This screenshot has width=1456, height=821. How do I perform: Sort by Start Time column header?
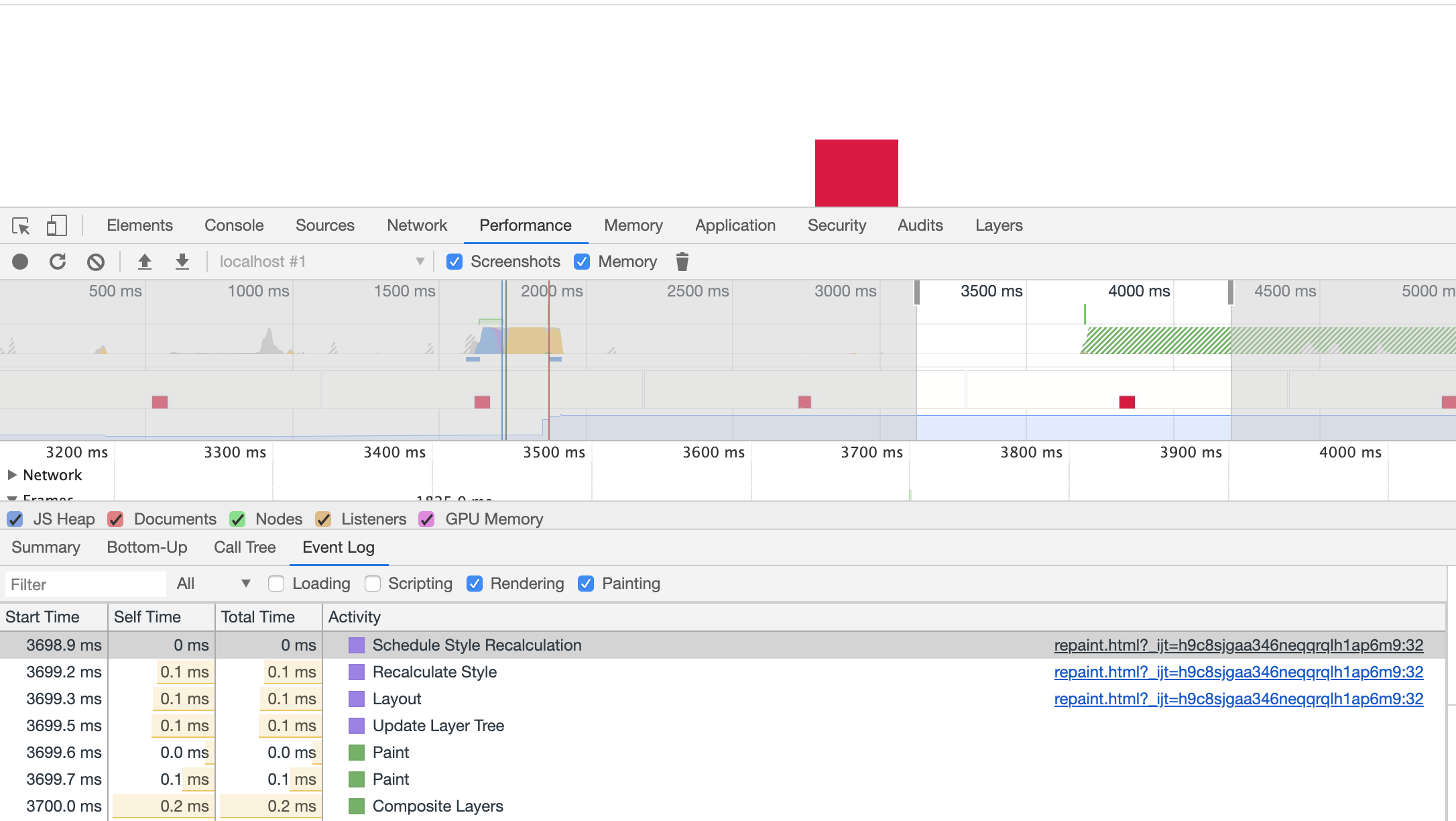click(x=54, y=617)
